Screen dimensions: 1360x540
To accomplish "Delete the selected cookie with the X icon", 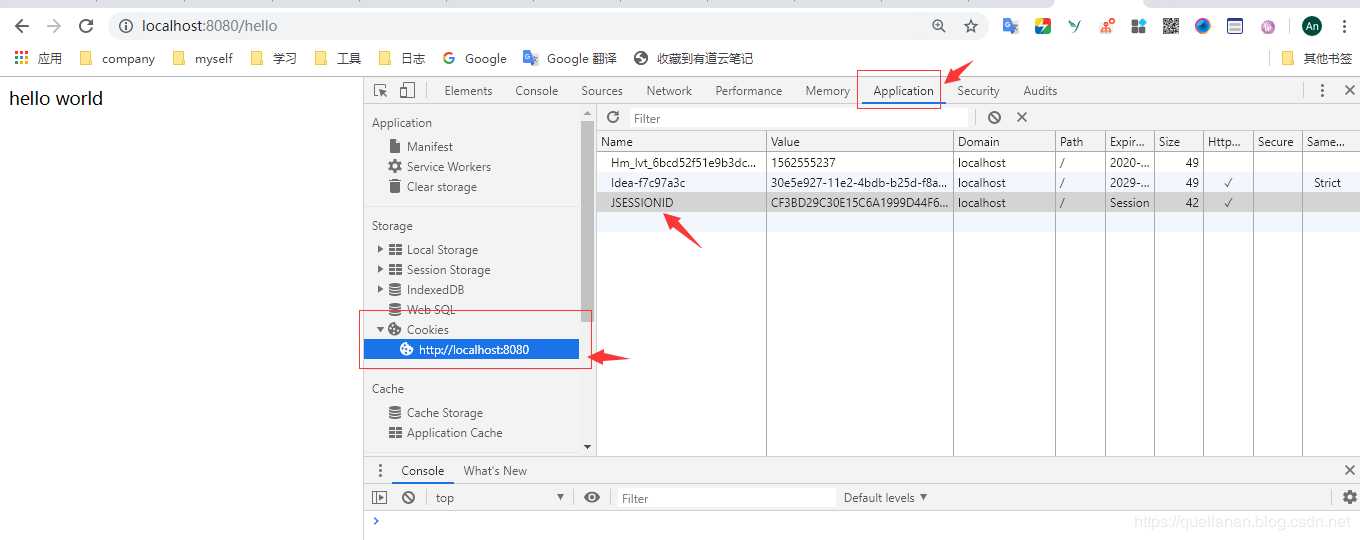I will pos(1022,117).
